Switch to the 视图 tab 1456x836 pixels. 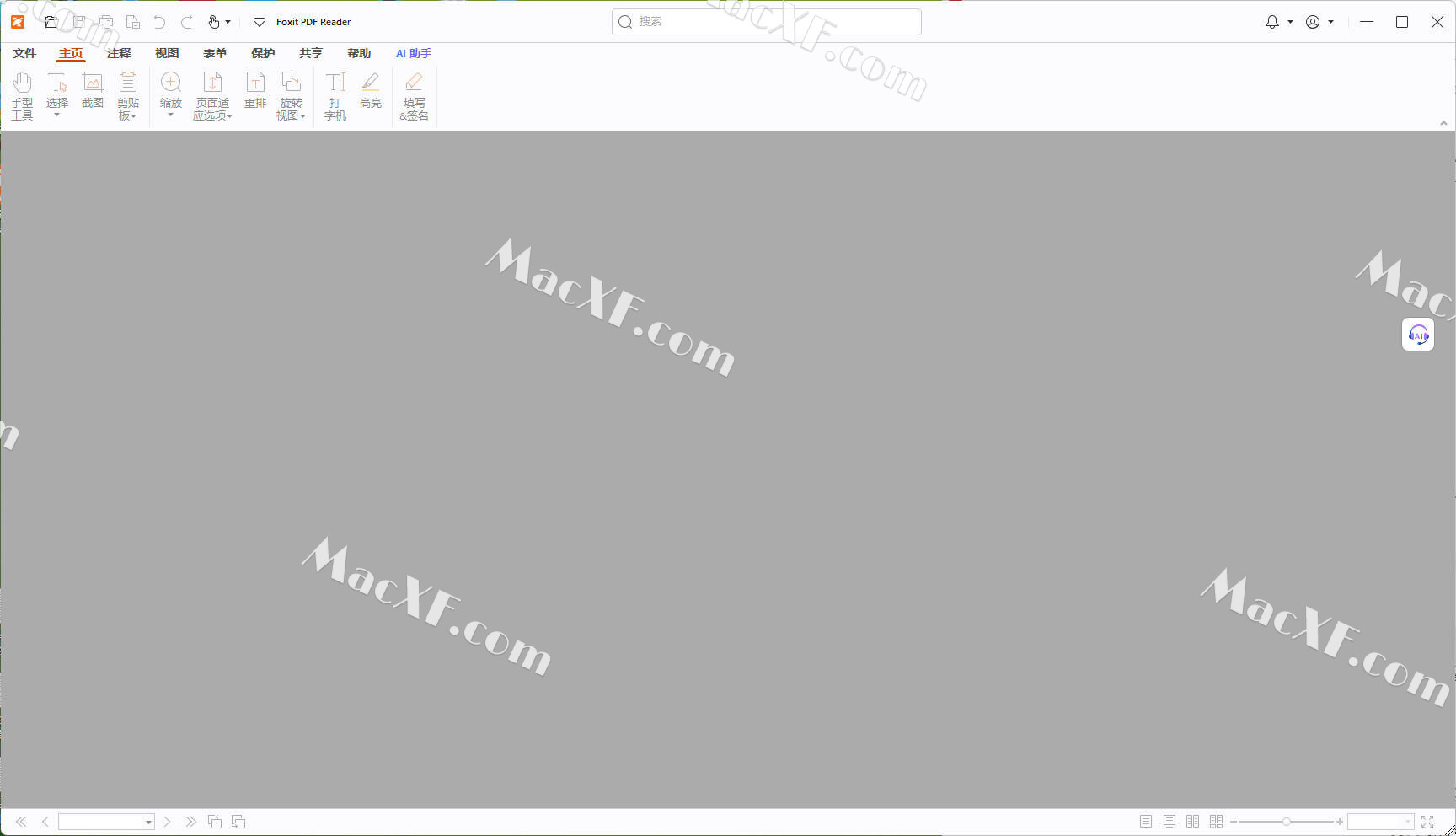[x=167, y=53]
